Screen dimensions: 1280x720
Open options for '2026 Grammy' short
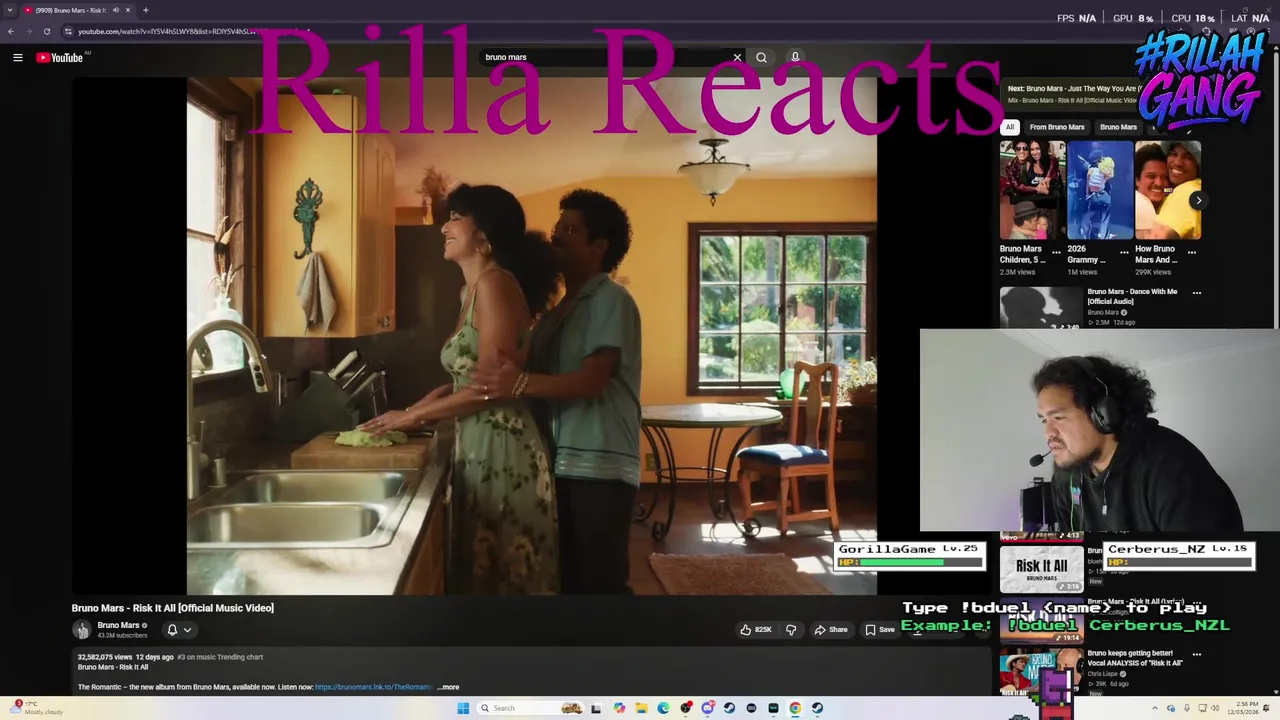click(x=1124, y=252)
